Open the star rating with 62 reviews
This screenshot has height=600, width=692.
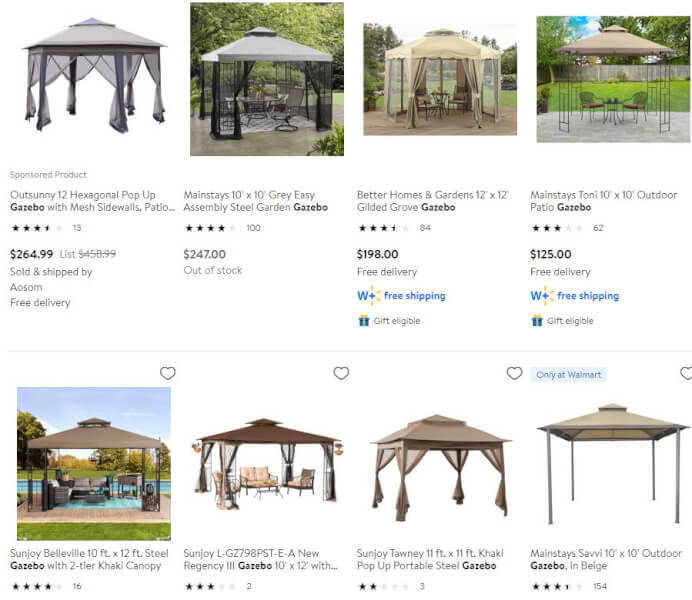coord(557,228)
